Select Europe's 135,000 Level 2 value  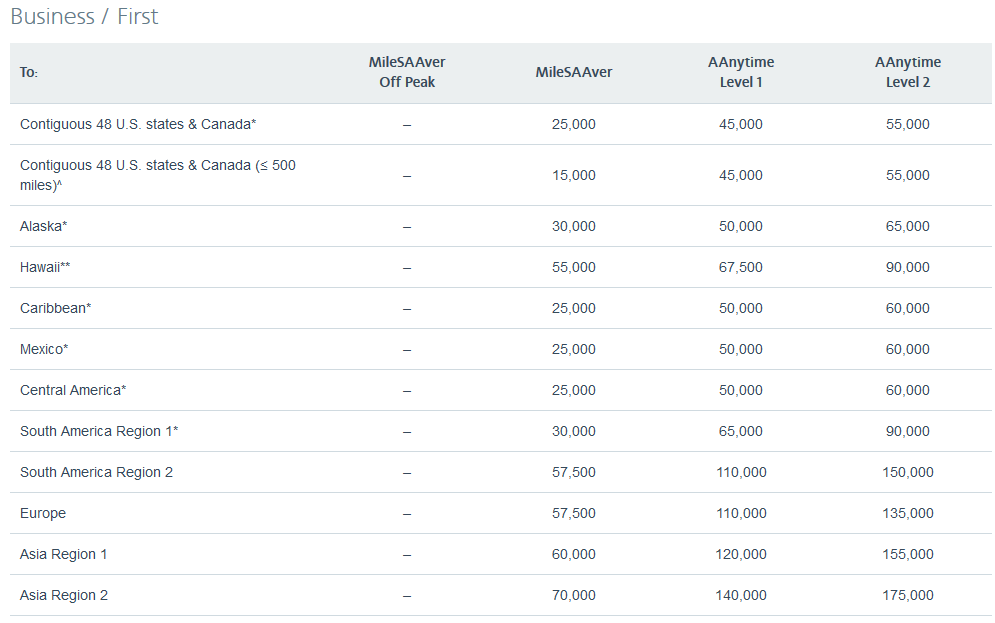(907, 513)
